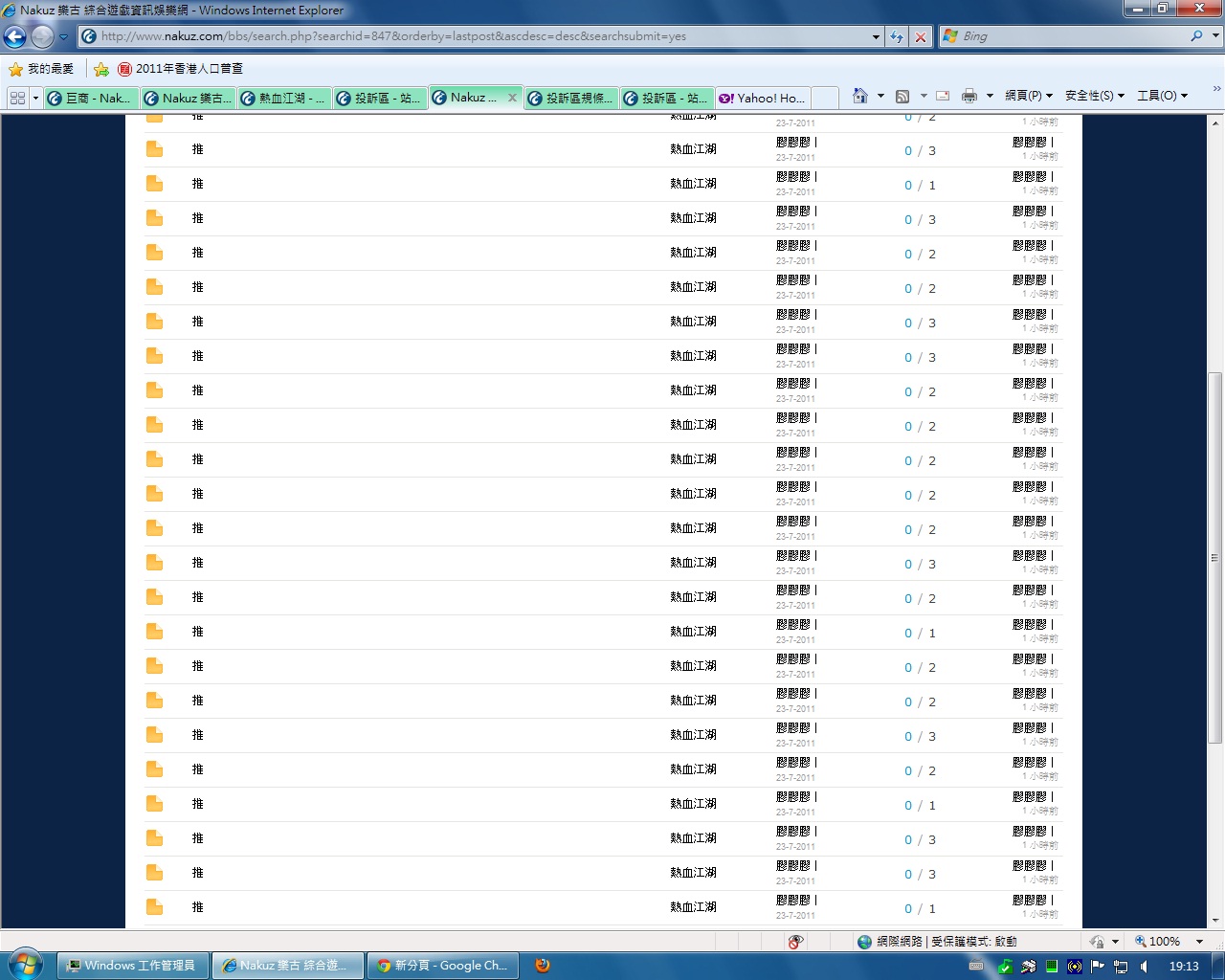This screenshot has width=1225, height=980.
Task: Stop loading with the red X button
Action: 921,36
